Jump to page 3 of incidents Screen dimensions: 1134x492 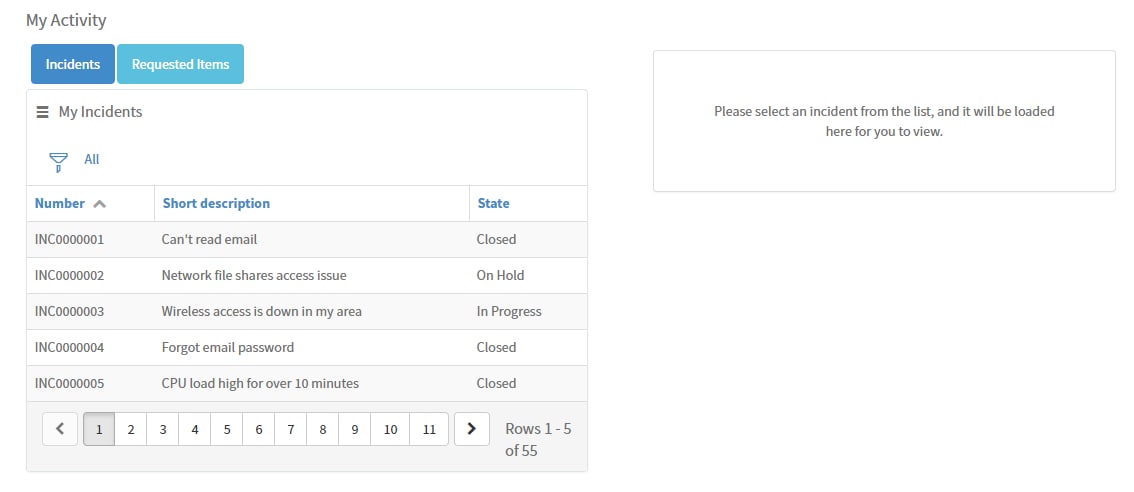(x=163, y=429)
